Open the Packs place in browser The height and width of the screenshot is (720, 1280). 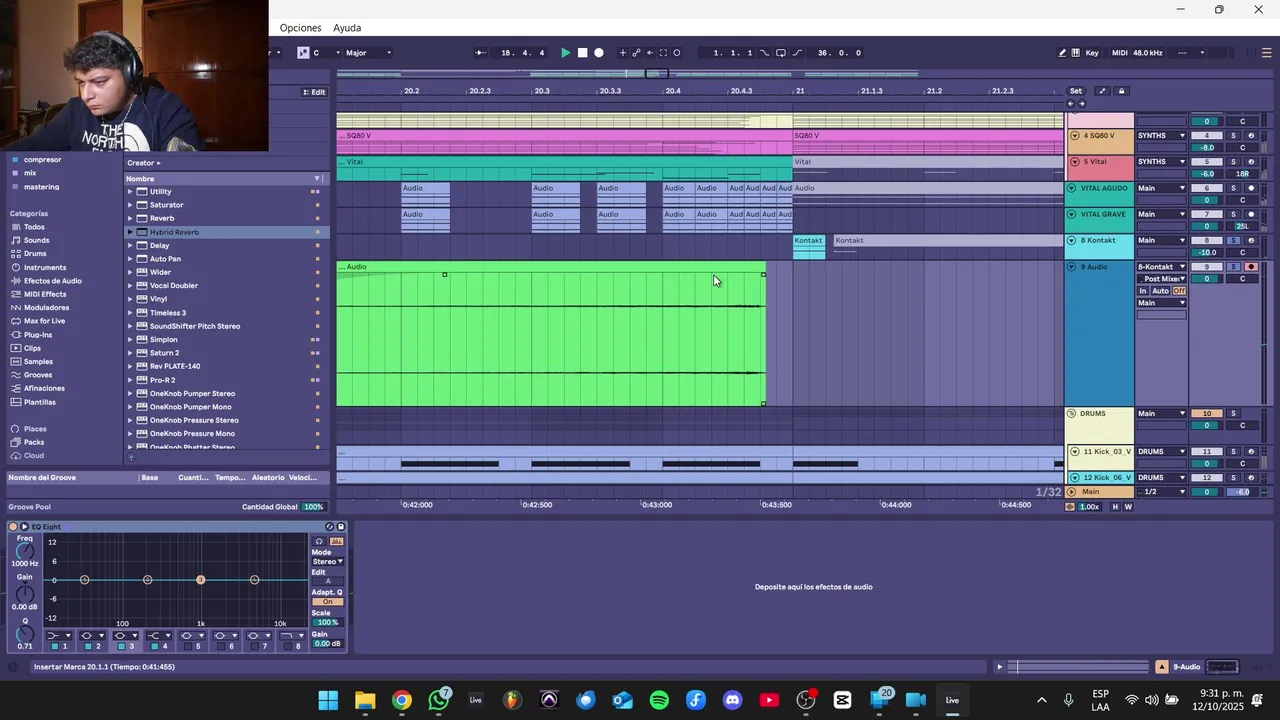click(x=34, y=442)
